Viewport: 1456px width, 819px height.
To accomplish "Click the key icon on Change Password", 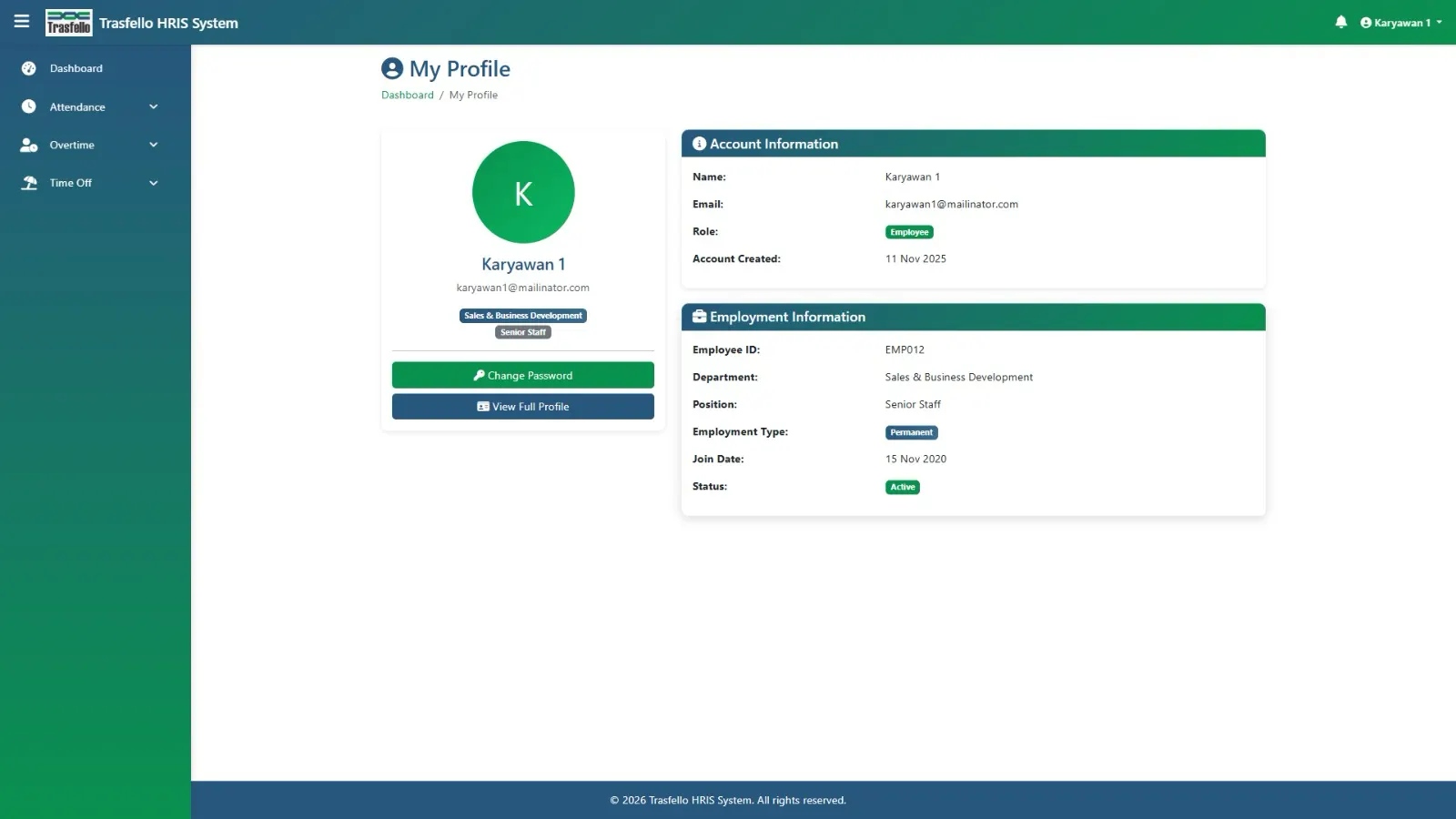I will (x=479, y=375).
